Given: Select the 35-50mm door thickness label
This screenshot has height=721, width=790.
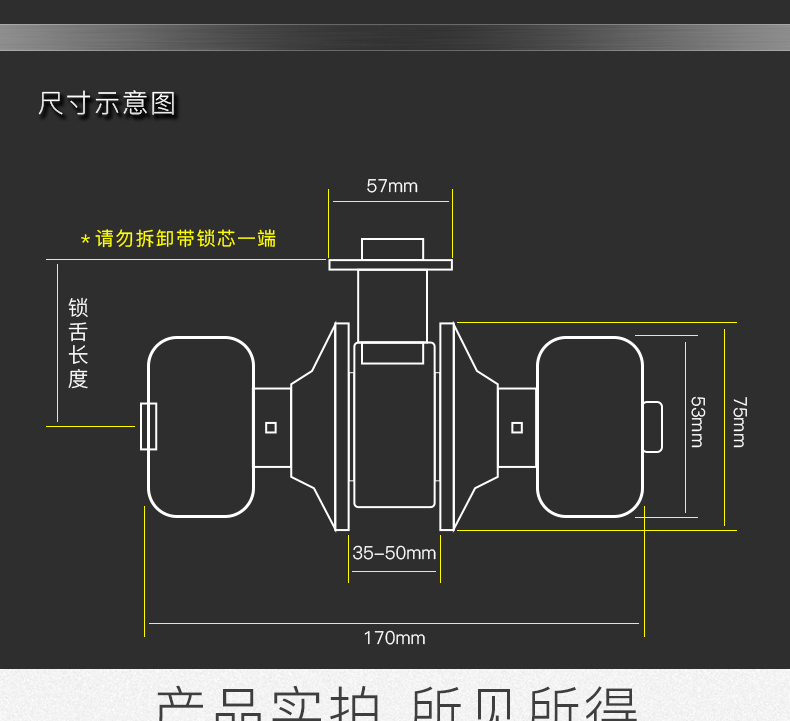Looking at the screenshot, I should tap(394, 553).
